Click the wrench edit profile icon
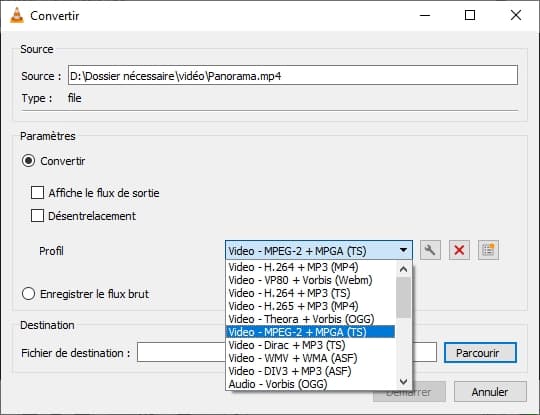This screenshot has width=540, height=415. (x=430, y=250)
